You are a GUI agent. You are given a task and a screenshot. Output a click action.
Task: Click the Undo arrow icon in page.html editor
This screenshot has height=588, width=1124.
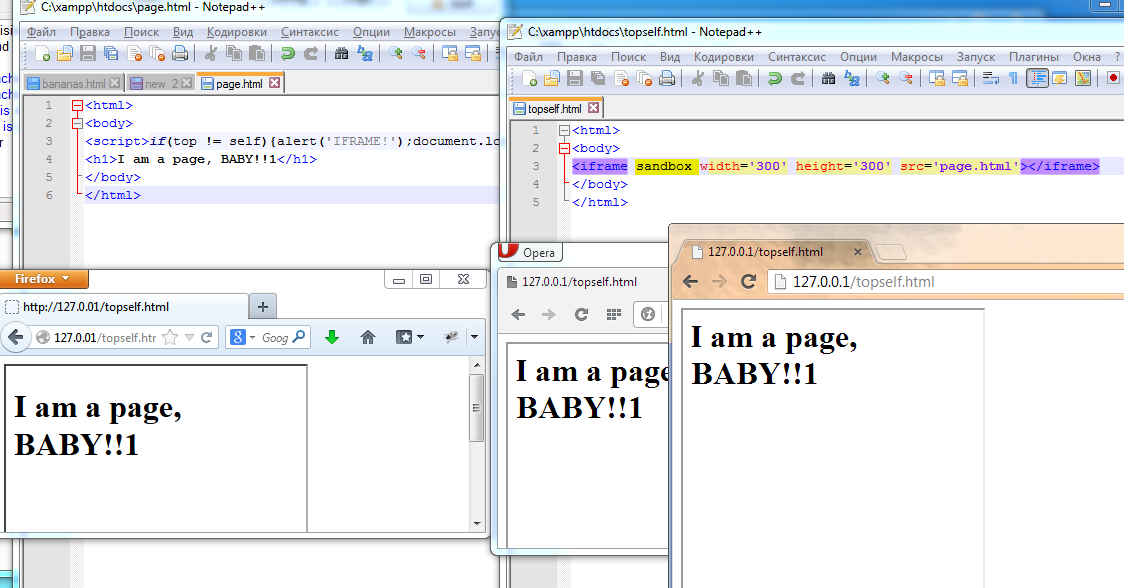287,55
